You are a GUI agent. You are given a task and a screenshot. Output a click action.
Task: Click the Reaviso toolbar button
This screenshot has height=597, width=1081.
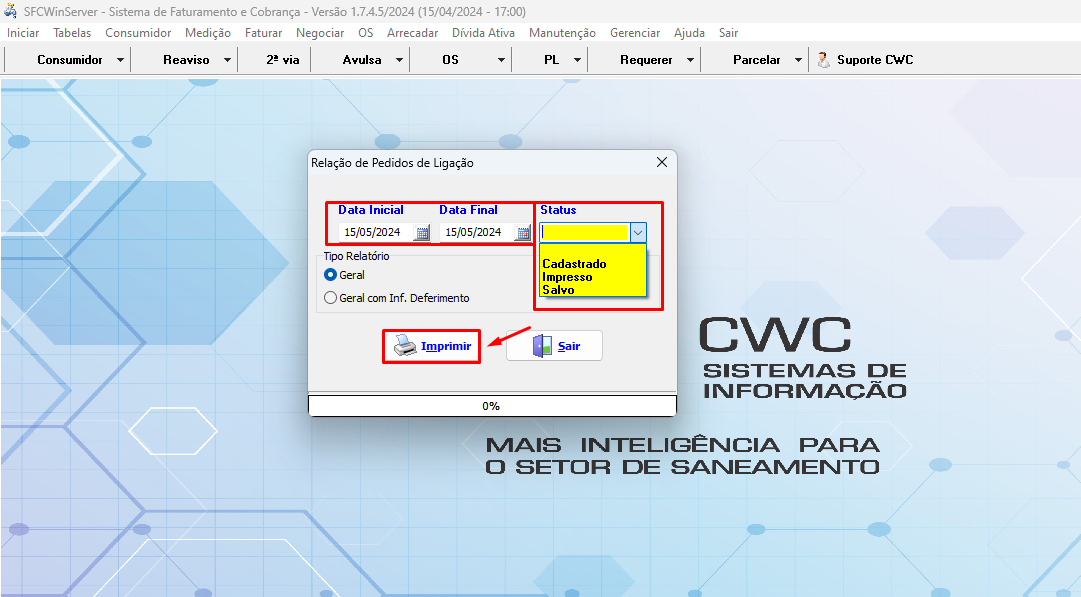click(186, 60)
